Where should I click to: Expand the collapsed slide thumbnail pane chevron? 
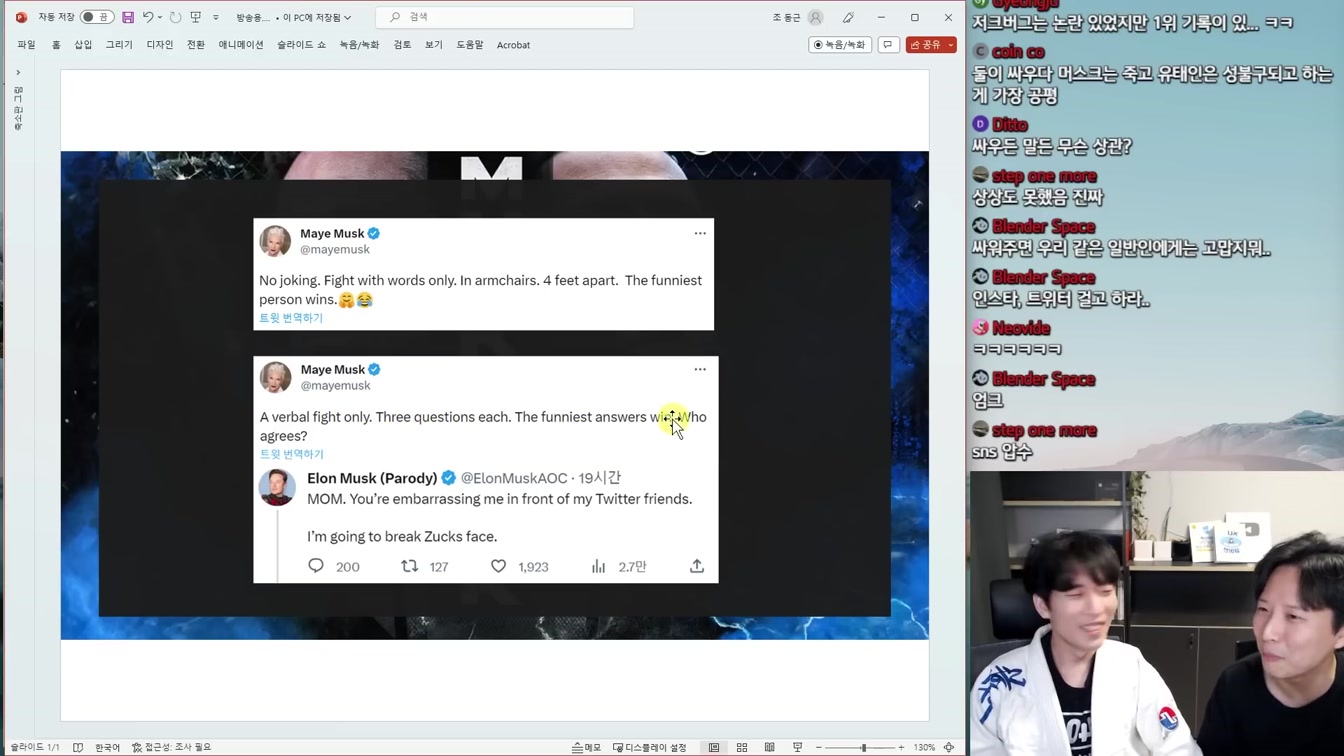pyautogui.click(x=18, y=72)
